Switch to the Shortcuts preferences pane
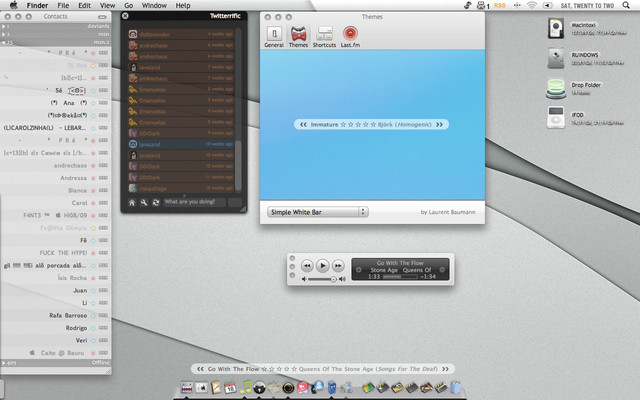The image size is (640, 400). (x=324, y=37)
